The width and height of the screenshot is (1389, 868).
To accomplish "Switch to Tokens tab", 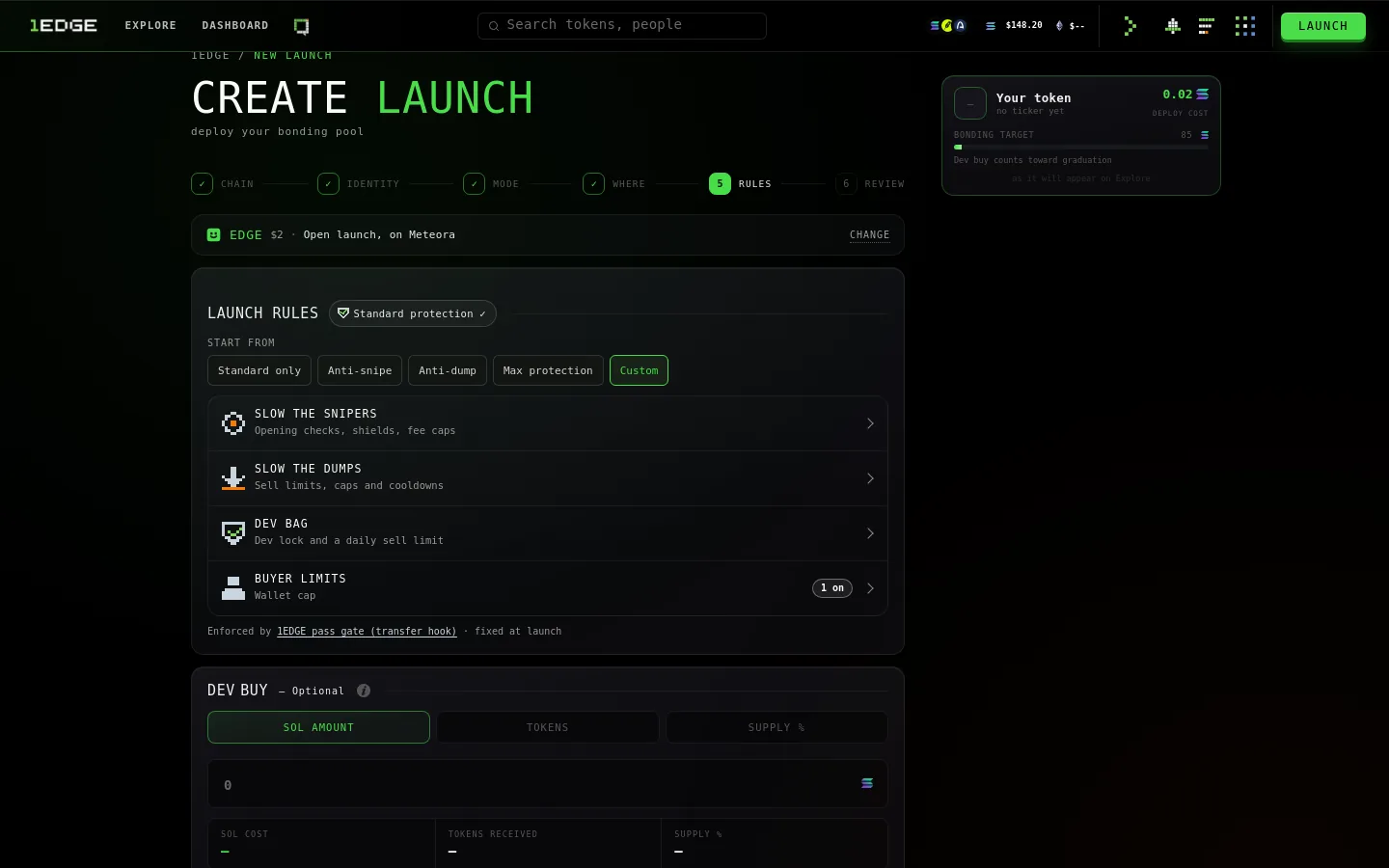I will [548, 727].
